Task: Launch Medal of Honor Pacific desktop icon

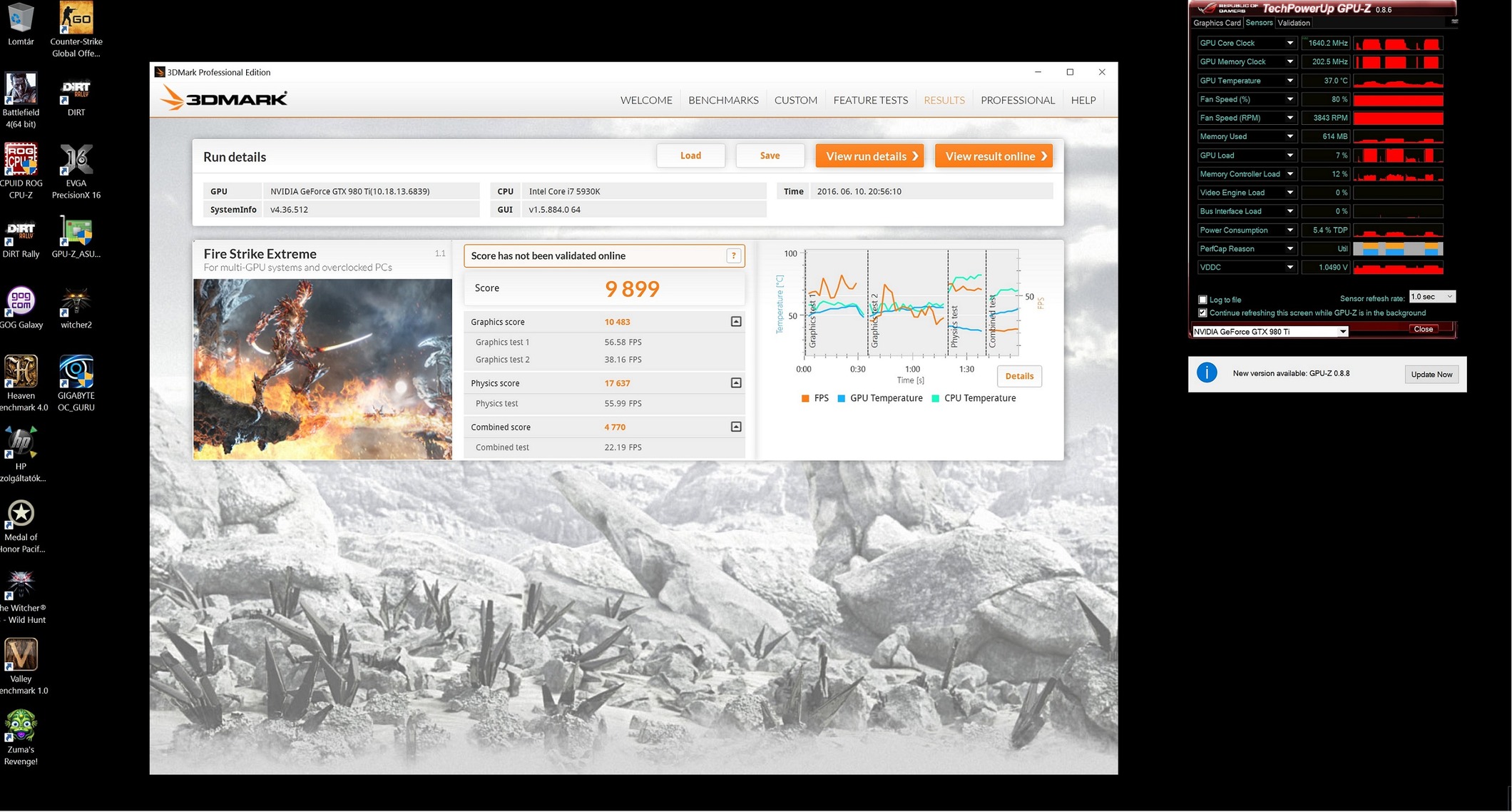Action: pyautogui.click(x=21, y=524)
